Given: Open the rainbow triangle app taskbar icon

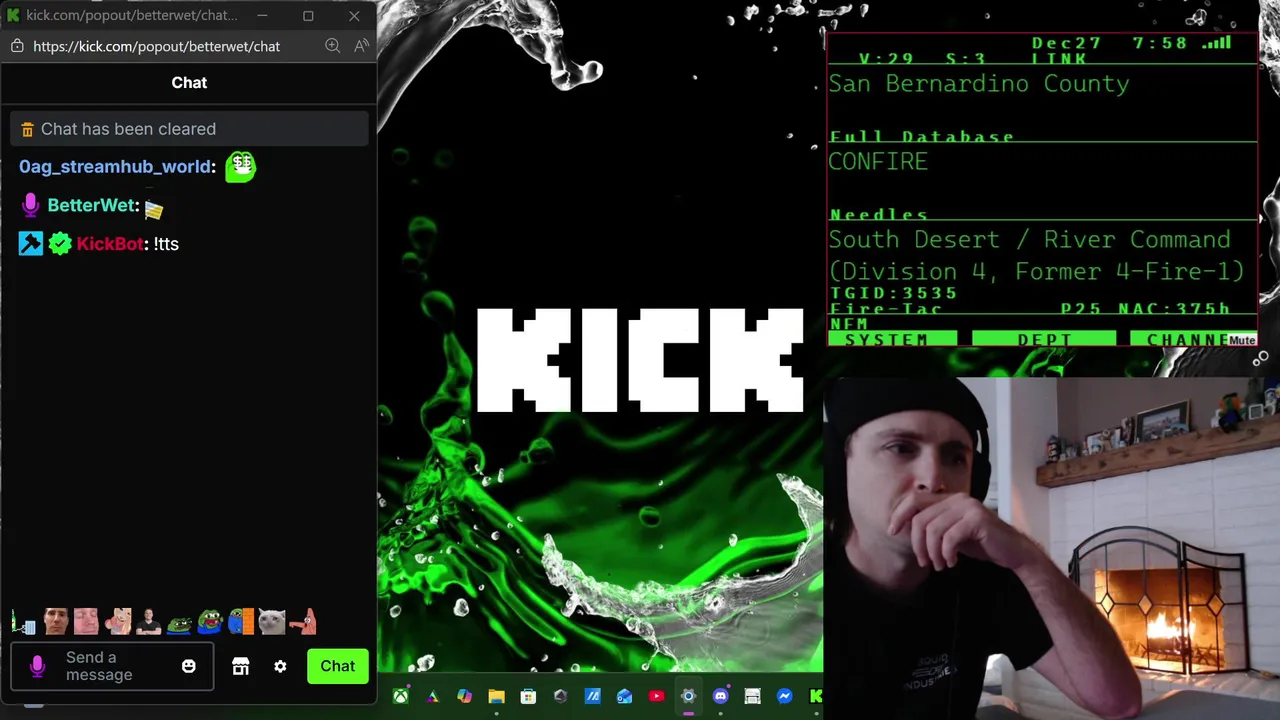Looking at the screenshot, I should 432,696.
